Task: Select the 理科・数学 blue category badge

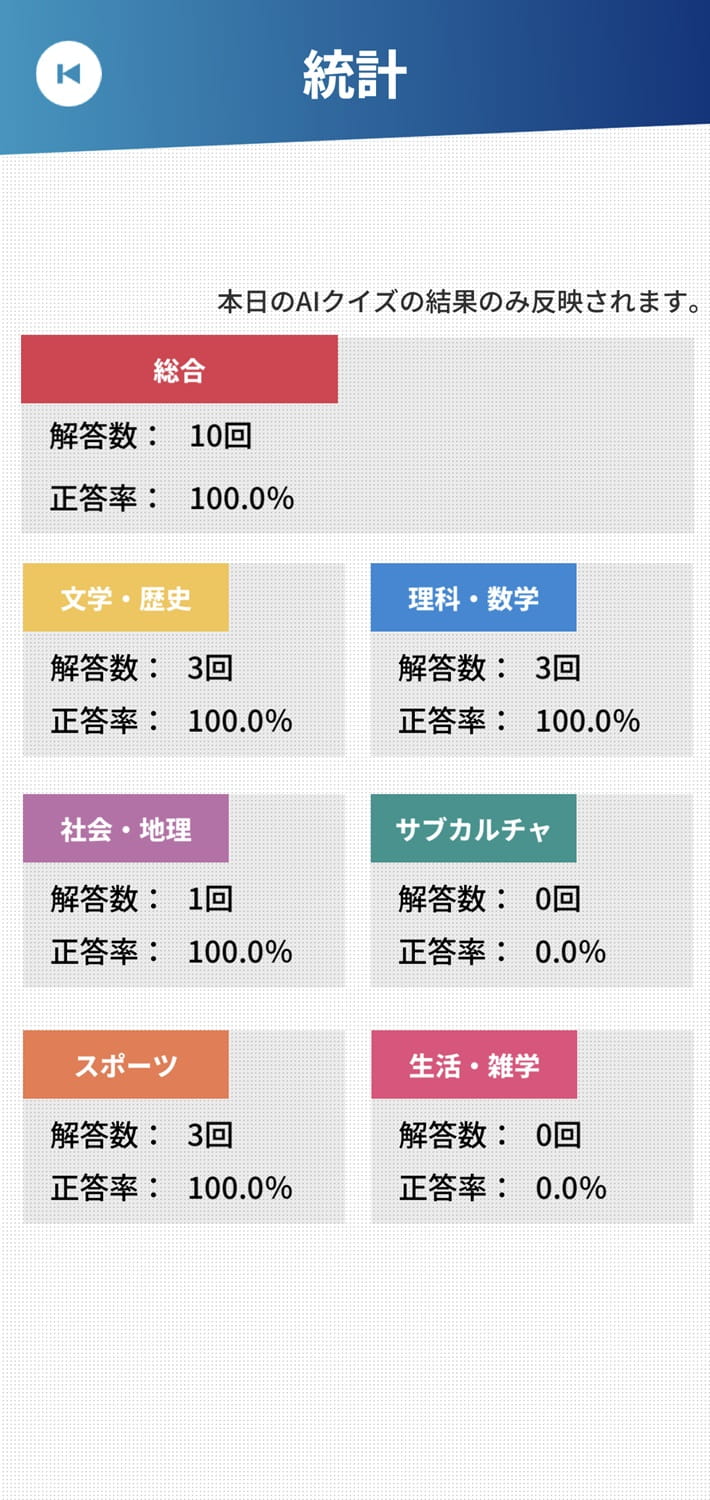Action: tap(472, 596)
